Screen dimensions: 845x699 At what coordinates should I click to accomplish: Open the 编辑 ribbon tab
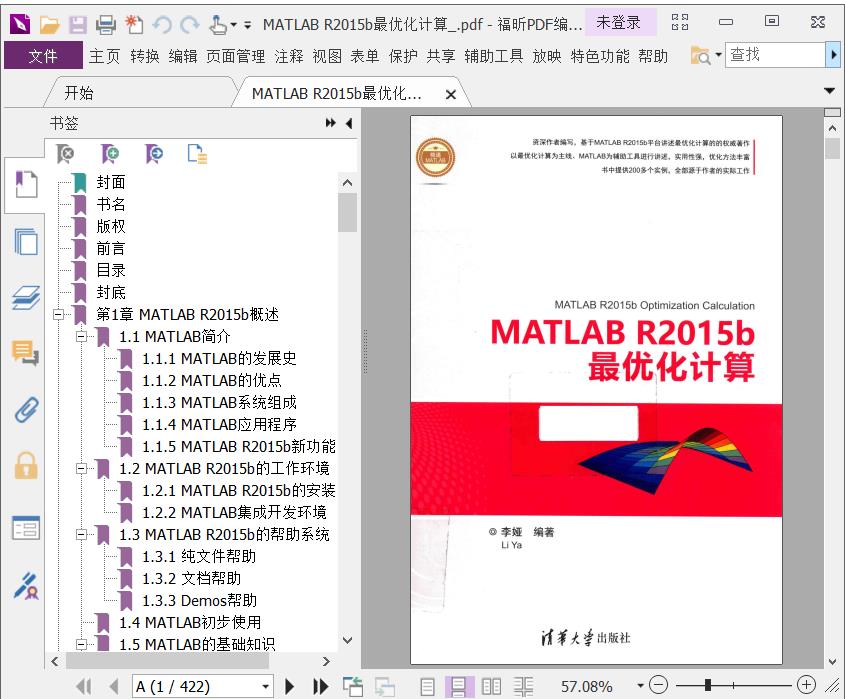[x=183, y=56]
